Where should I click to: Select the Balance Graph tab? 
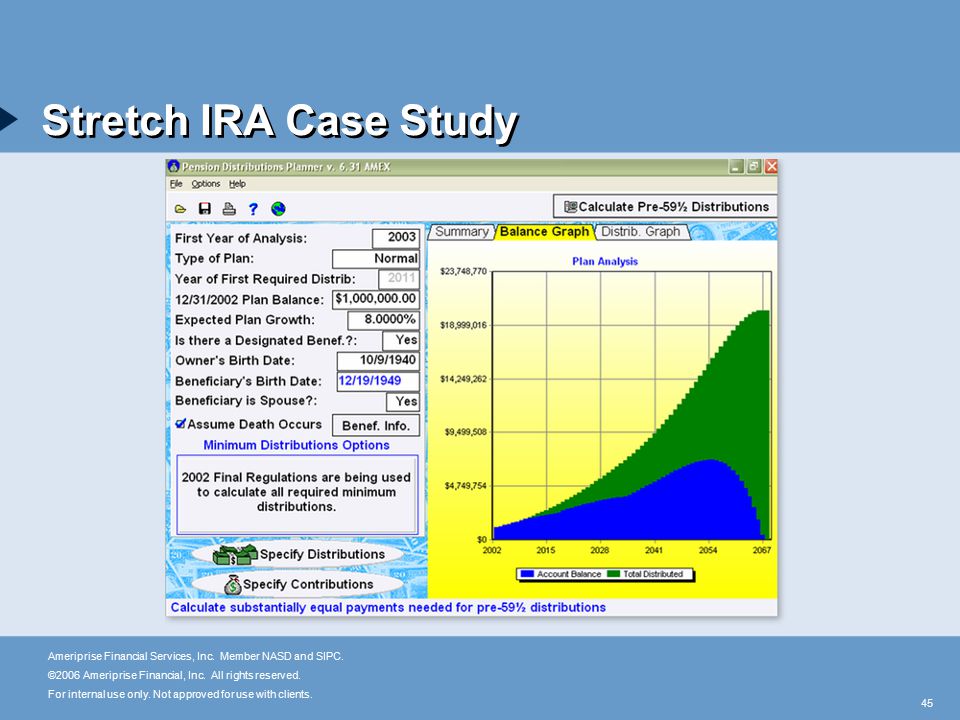[544, 232]
